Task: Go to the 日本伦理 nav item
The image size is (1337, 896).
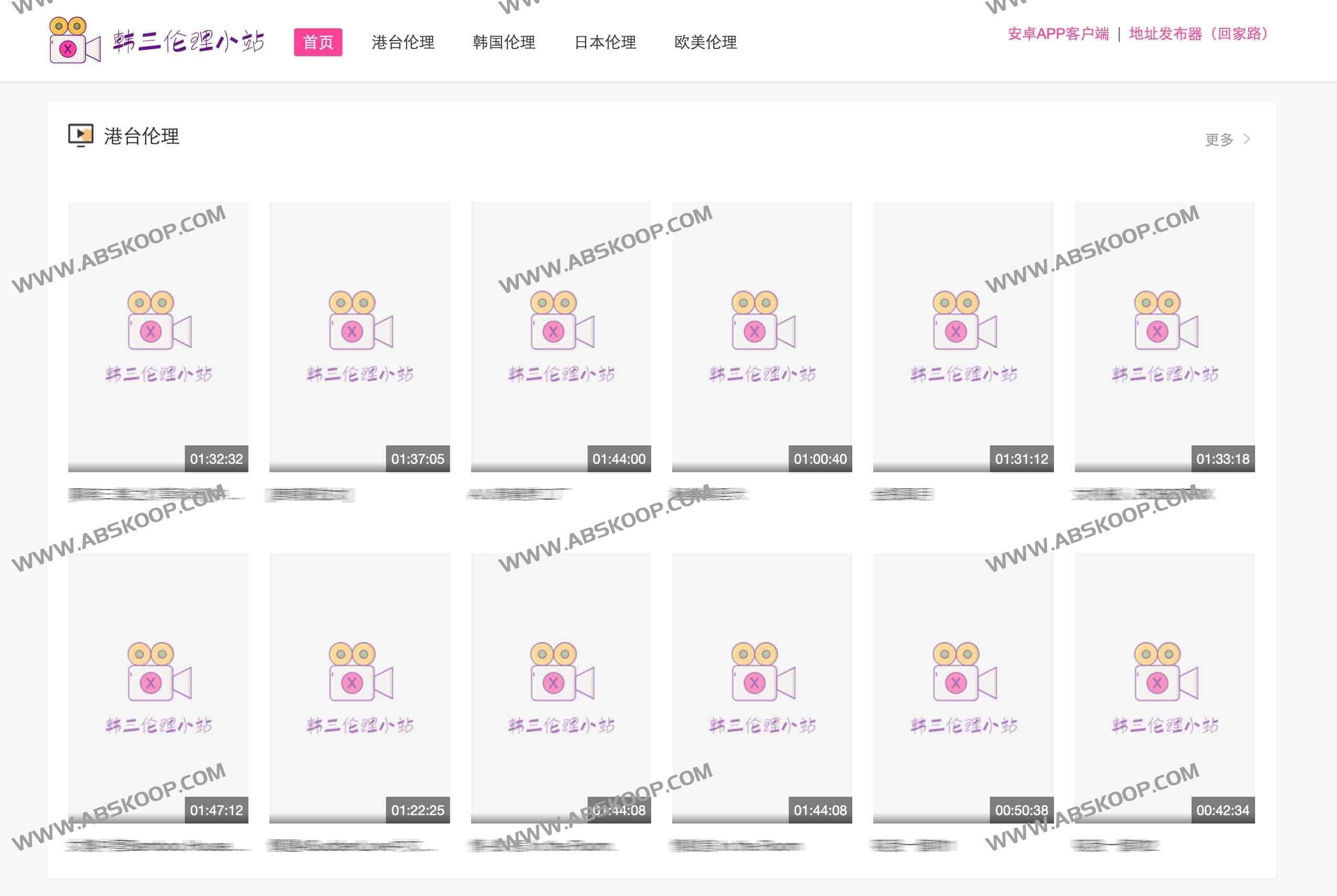Action: [605, 43]
